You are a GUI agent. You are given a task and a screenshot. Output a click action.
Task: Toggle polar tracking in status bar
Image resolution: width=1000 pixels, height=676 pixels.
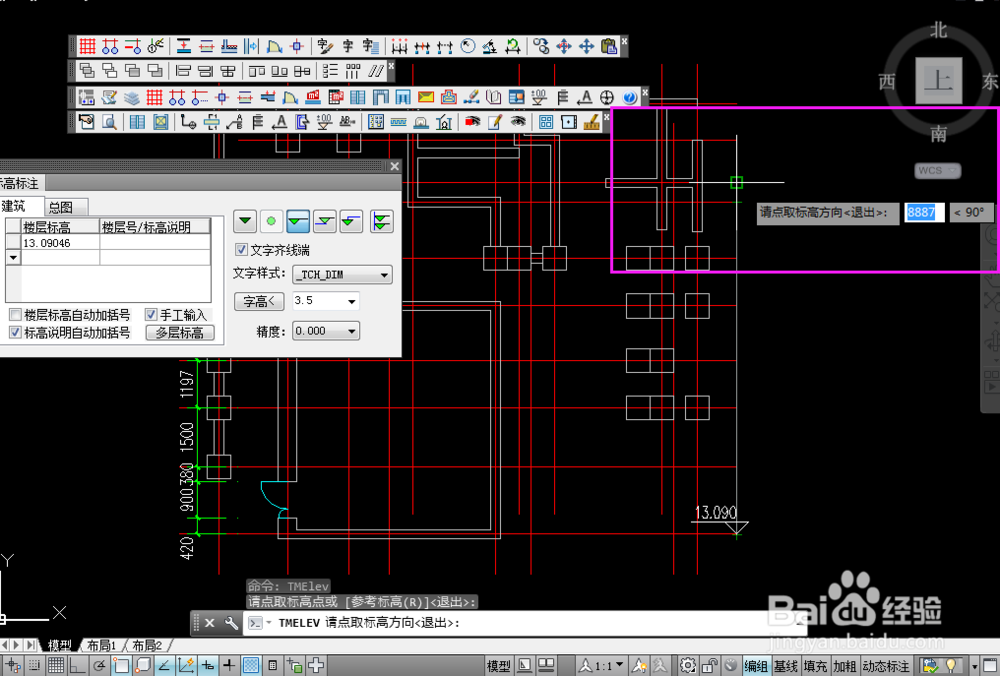pos(99,666)
